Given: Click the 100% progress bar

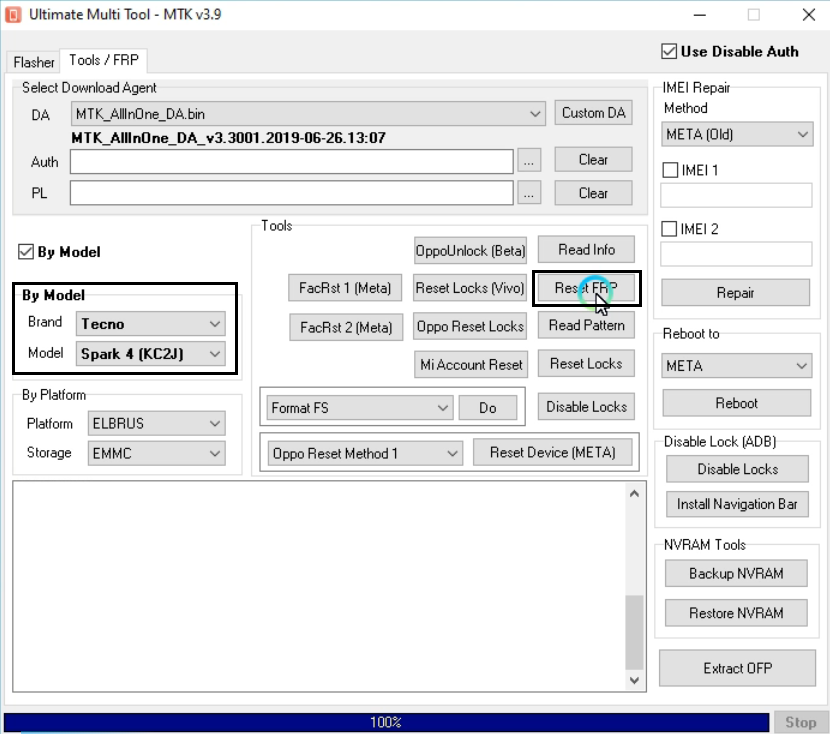Looking at the screenshot, I should (386, 722).
